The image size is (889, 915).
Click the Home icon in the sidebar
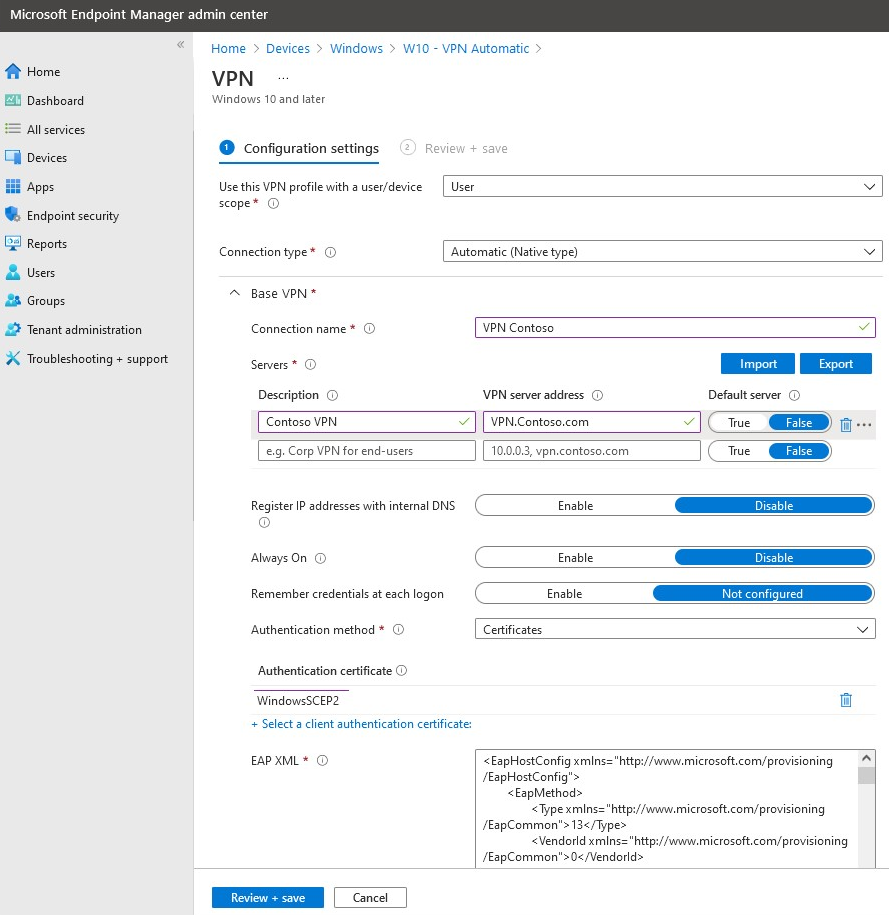coord(13,71)
